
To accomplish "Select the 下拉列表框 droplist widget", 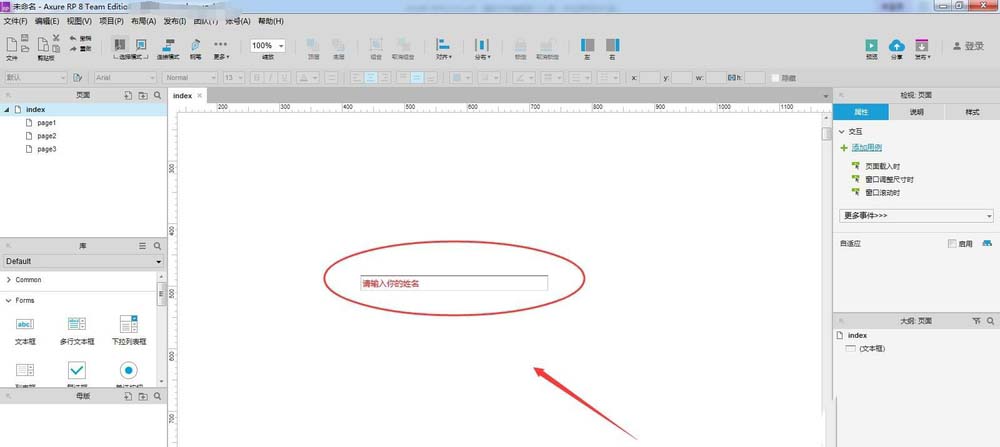I will (x=129, y=330).
